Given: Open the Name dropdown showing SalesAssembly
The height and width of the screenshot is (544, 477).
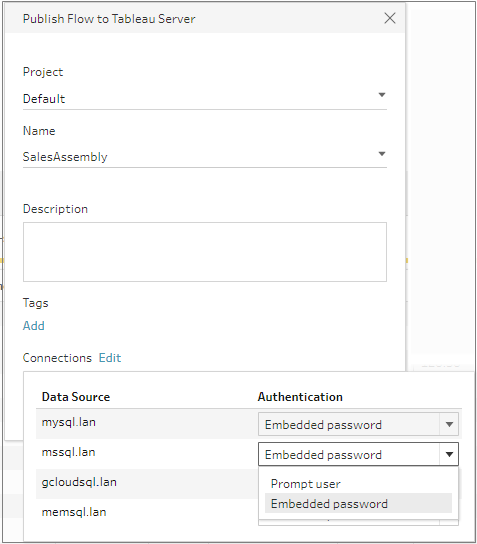Looking at the screenshot, I should (x=205, y=157).
